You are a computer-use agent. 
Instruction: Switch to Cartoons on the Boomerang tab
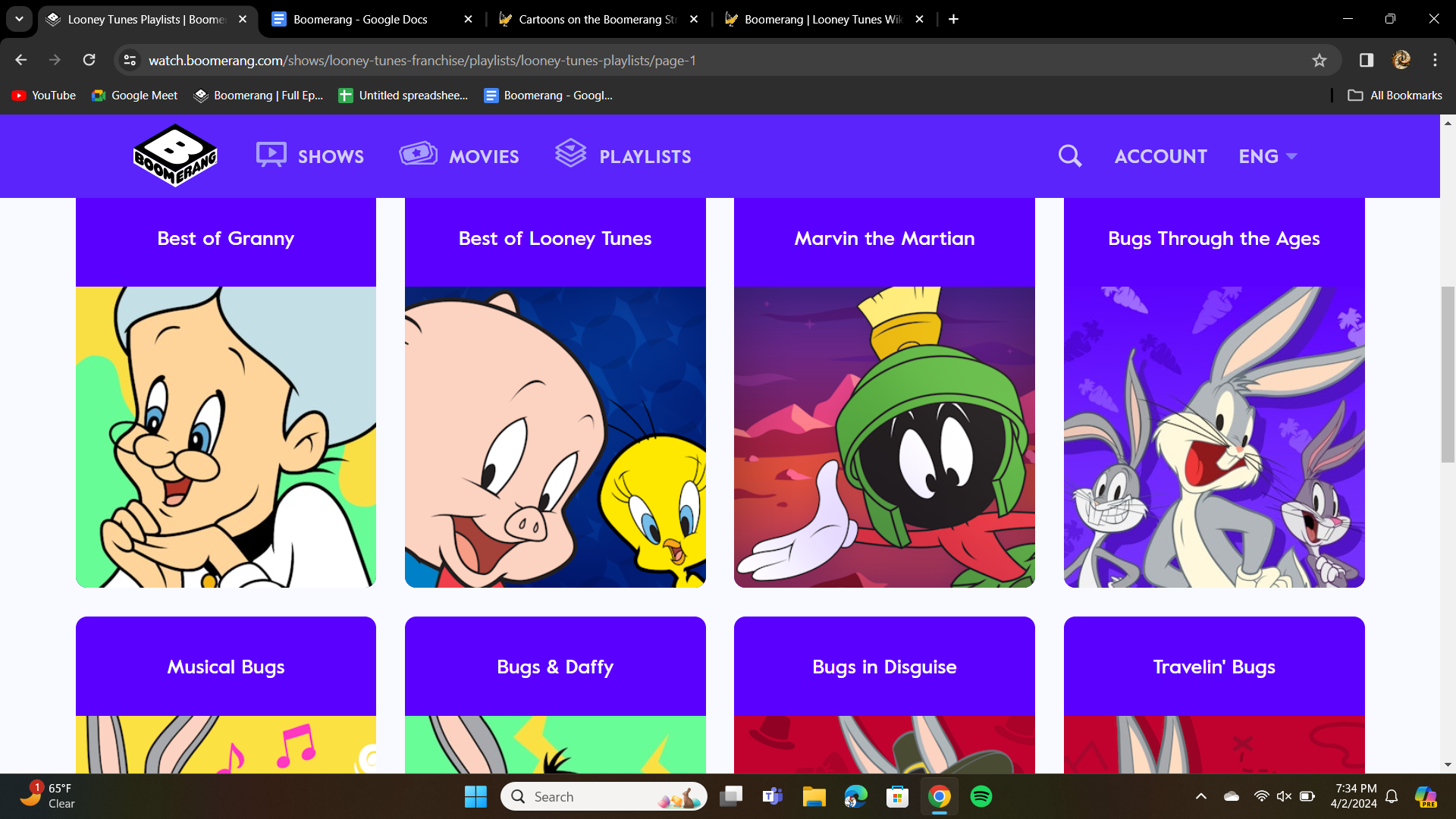pyautogui.click(x=598, y=19)
